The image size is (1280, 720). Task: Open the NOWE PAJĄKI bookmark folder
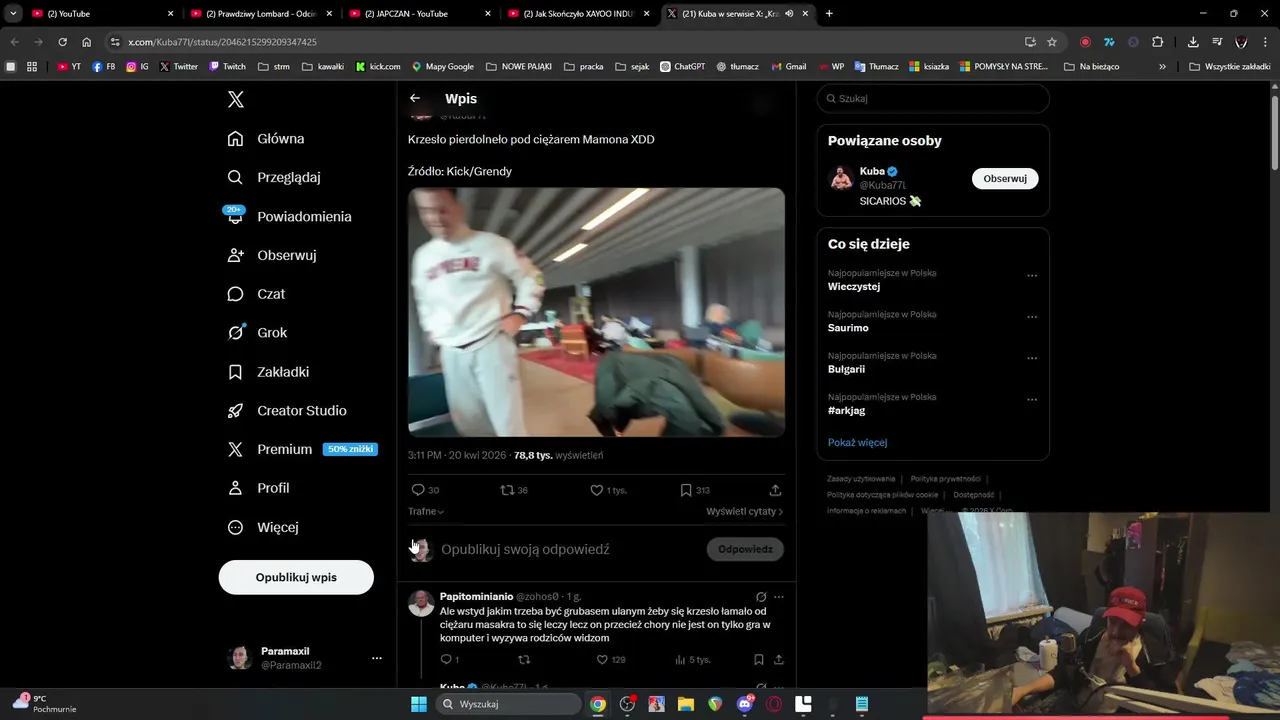(519, 67)
